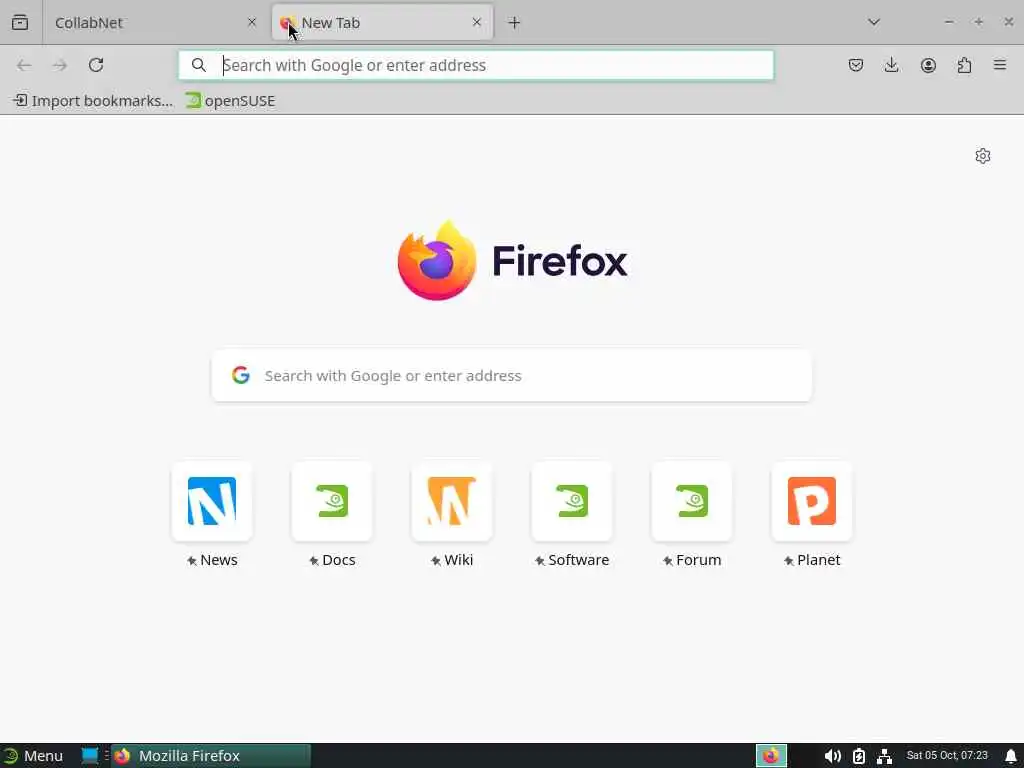Image resolution: width=1024 pixels, height=768 pixels.
Task: Minimize the Firefox window
Action: 949,22
